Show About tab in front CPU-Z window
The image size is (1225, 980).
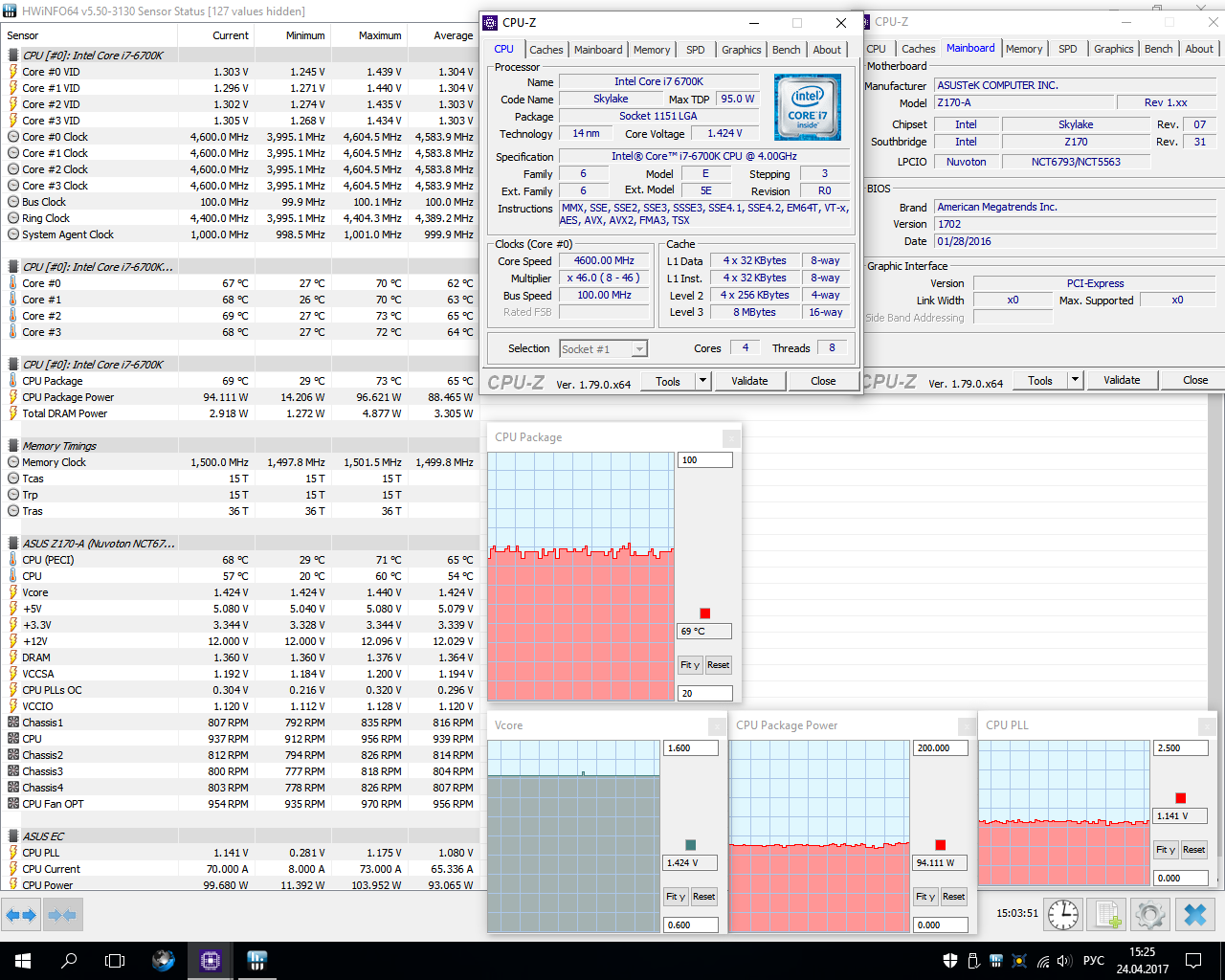pos(828,50)
